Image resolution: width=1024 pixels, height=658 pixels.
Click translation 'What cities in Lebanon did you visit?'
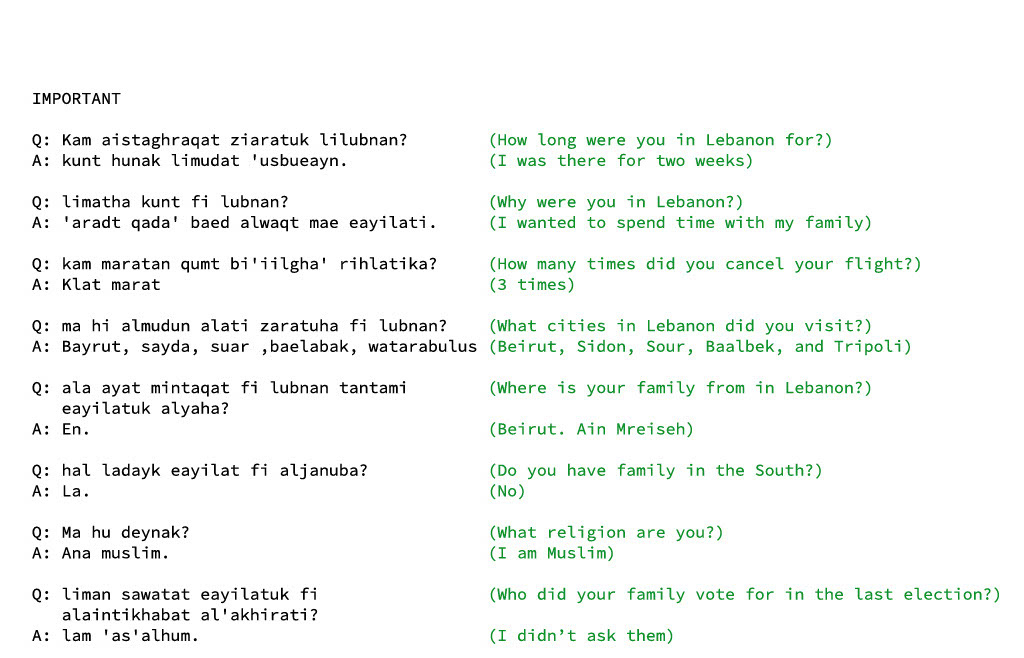(680, 326)
